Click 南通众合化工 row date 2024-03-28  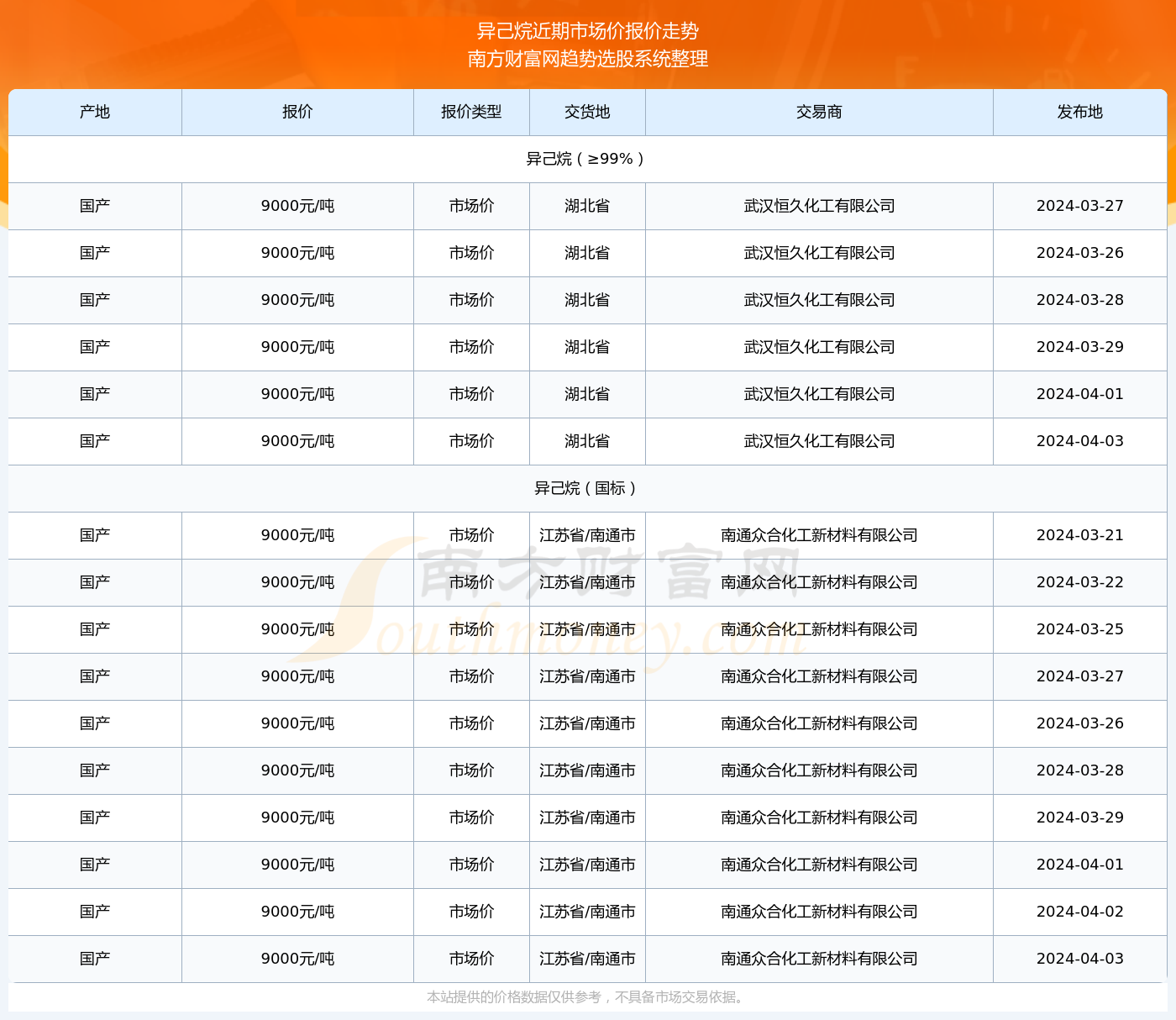pos(1080,770)
